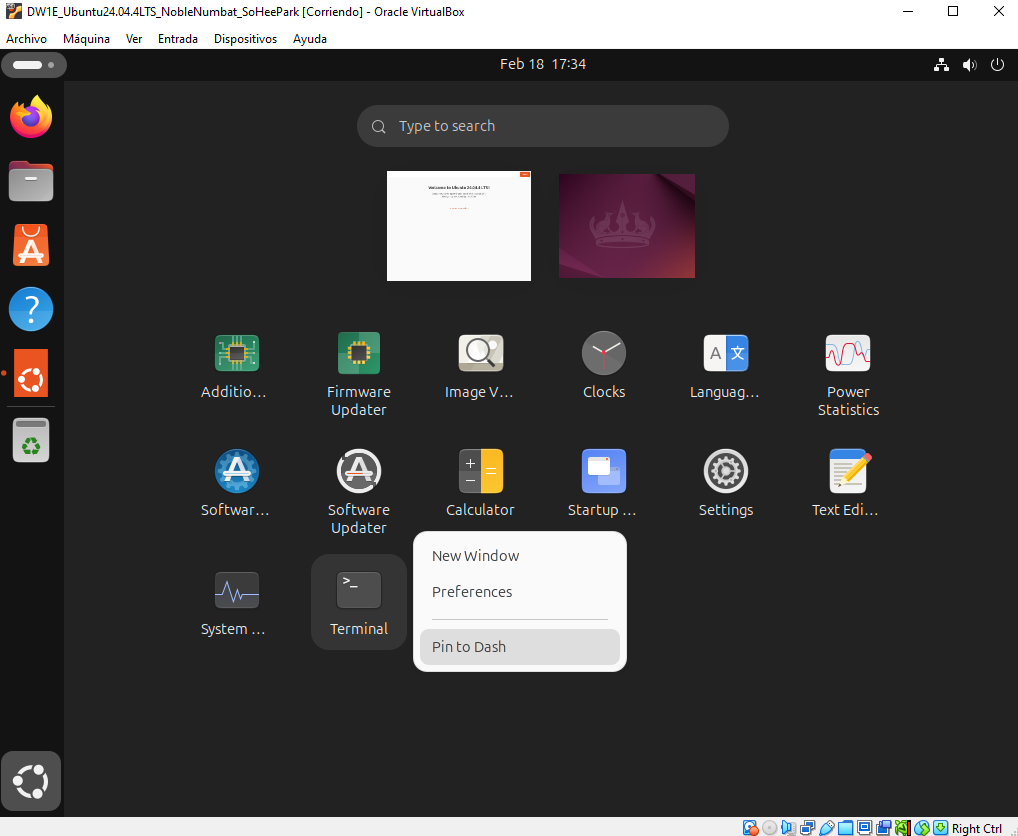1018x836 pixels.
Task: Click the VirtualBox recording status icon
Action: point(883,828)
